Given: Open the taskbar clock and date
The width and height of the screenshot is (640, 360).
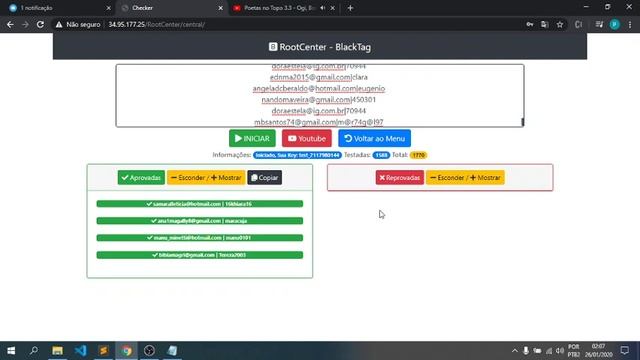Looking at the screenshot, I should pos(598,351).
